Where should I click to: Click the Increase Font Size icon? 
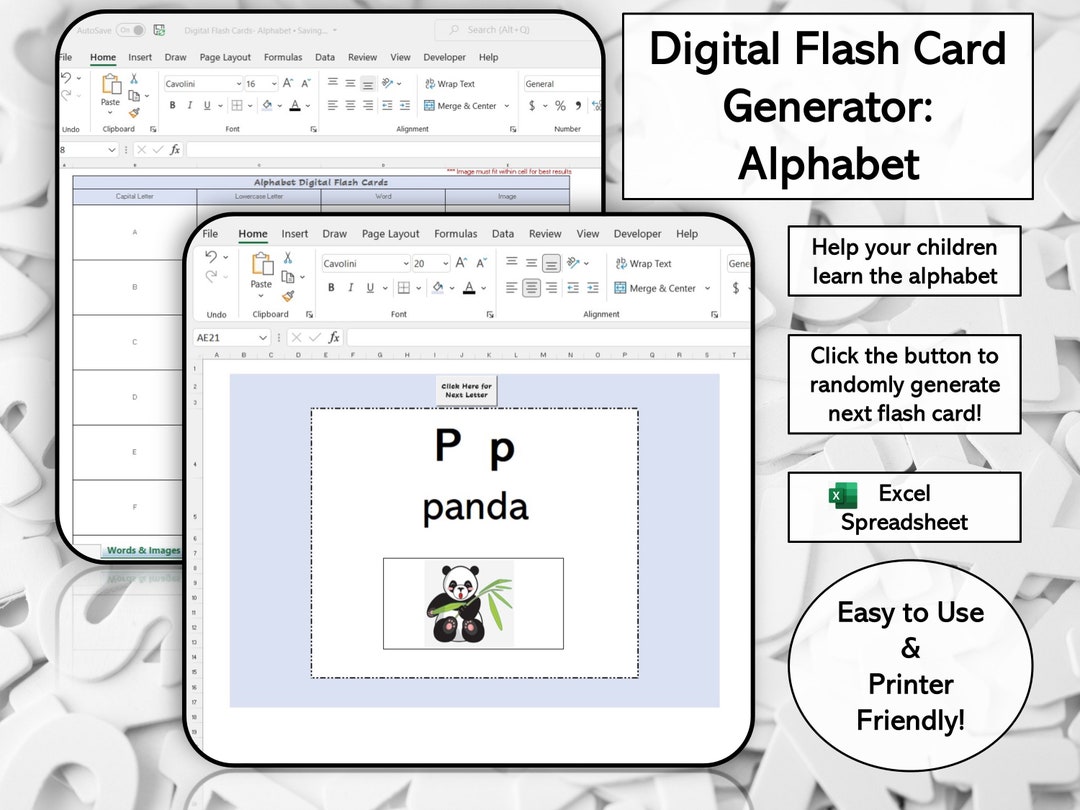click(459, 263)
